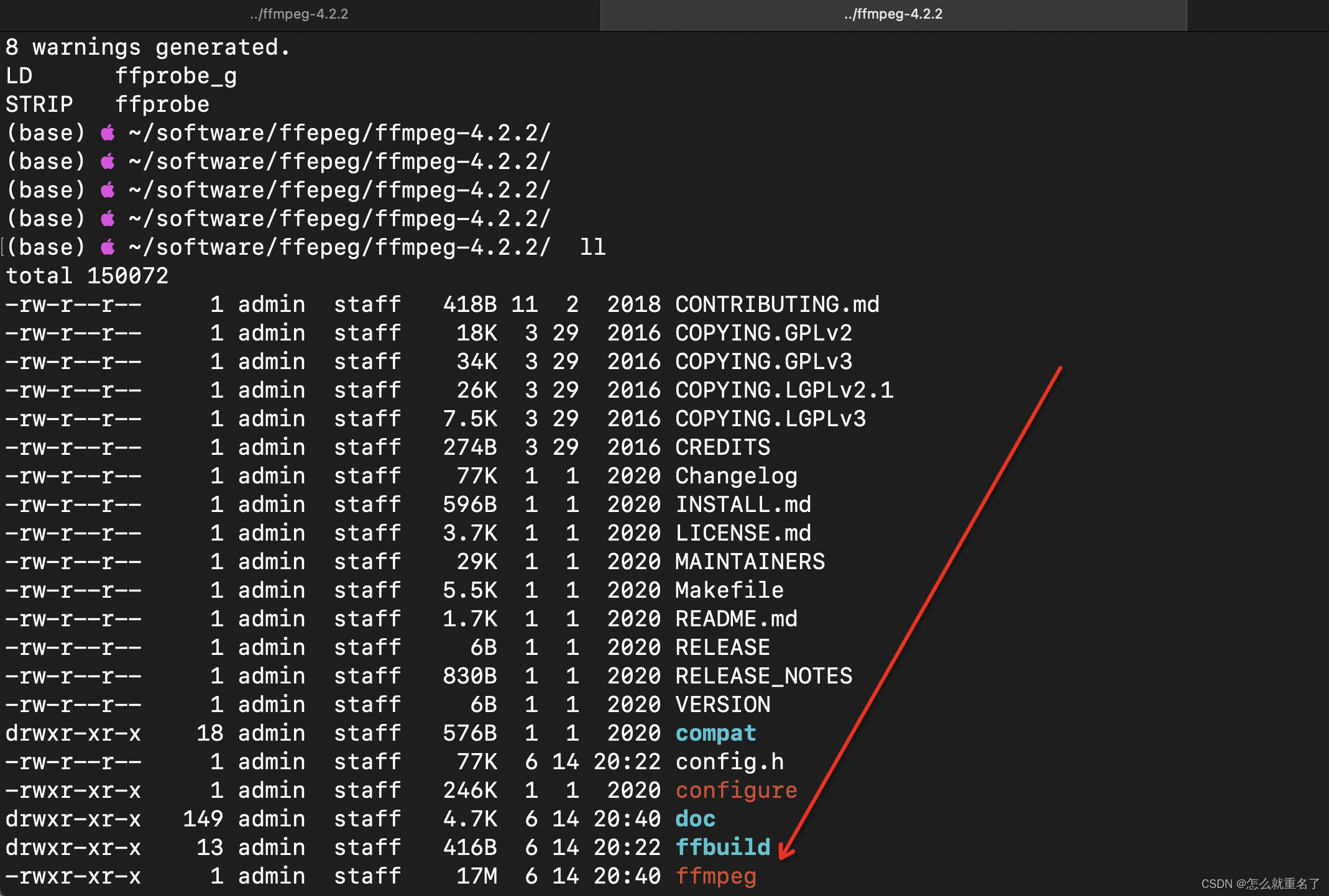
Task: Click the ffmpeg executable name
Action: (x=715, y=876)
